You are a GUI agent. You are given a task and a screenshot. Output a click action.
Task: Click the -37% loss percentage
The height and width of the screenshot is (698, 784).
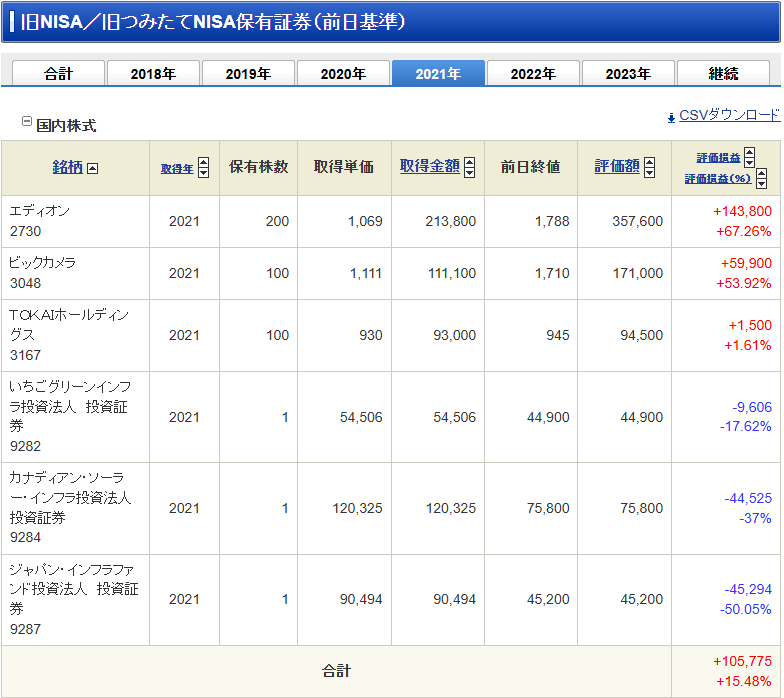click(x=756, y=518)
